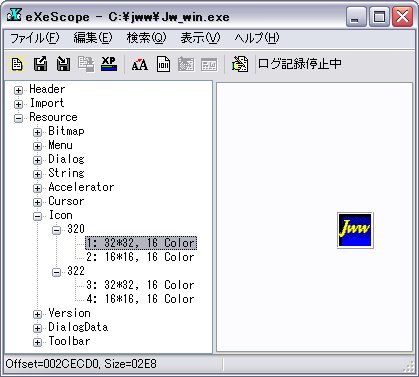Collapse the Resource tree node

[18, 118]
